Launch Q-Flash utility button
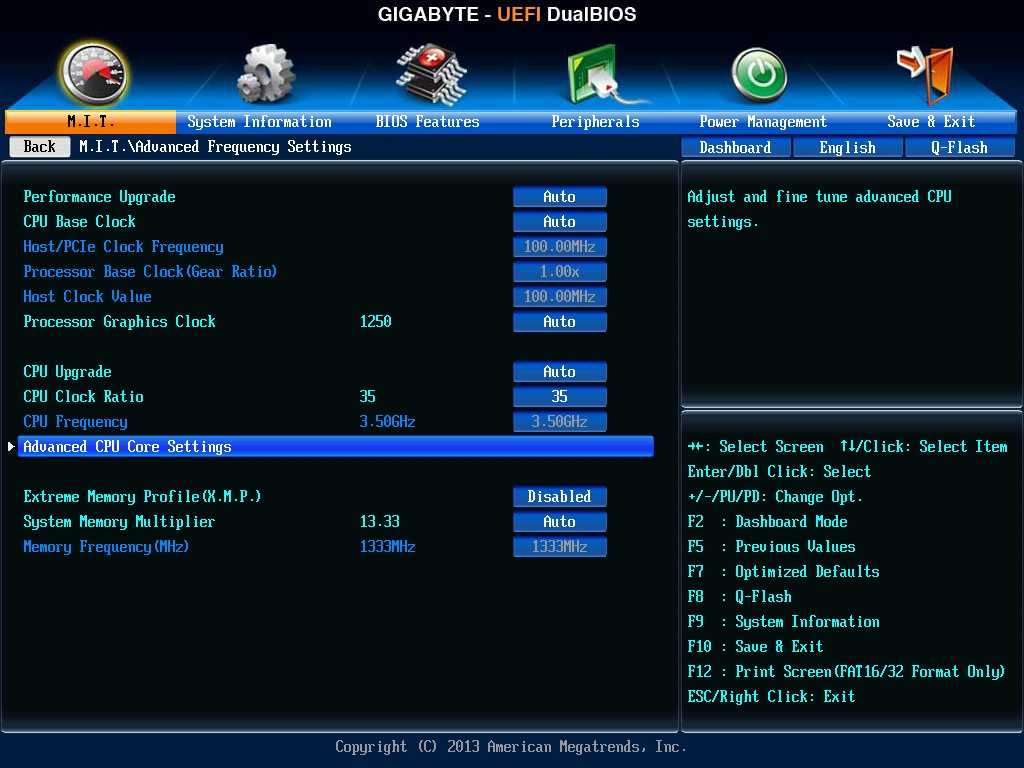1024x768 pixels. click(x=959, y=147)
